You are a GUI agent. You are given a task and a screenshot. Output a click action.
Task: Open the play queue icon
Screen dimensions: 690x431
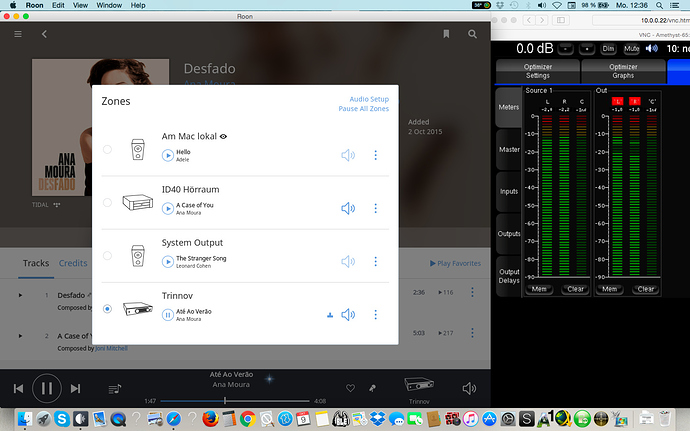pos(114,389)
